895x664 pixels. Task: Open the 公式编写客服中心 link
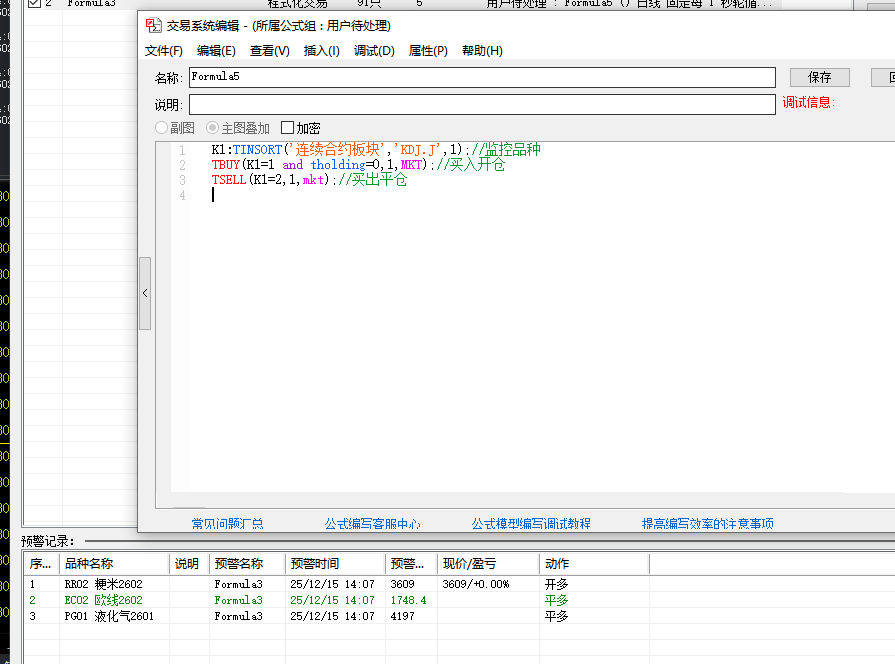pos(372,523)
